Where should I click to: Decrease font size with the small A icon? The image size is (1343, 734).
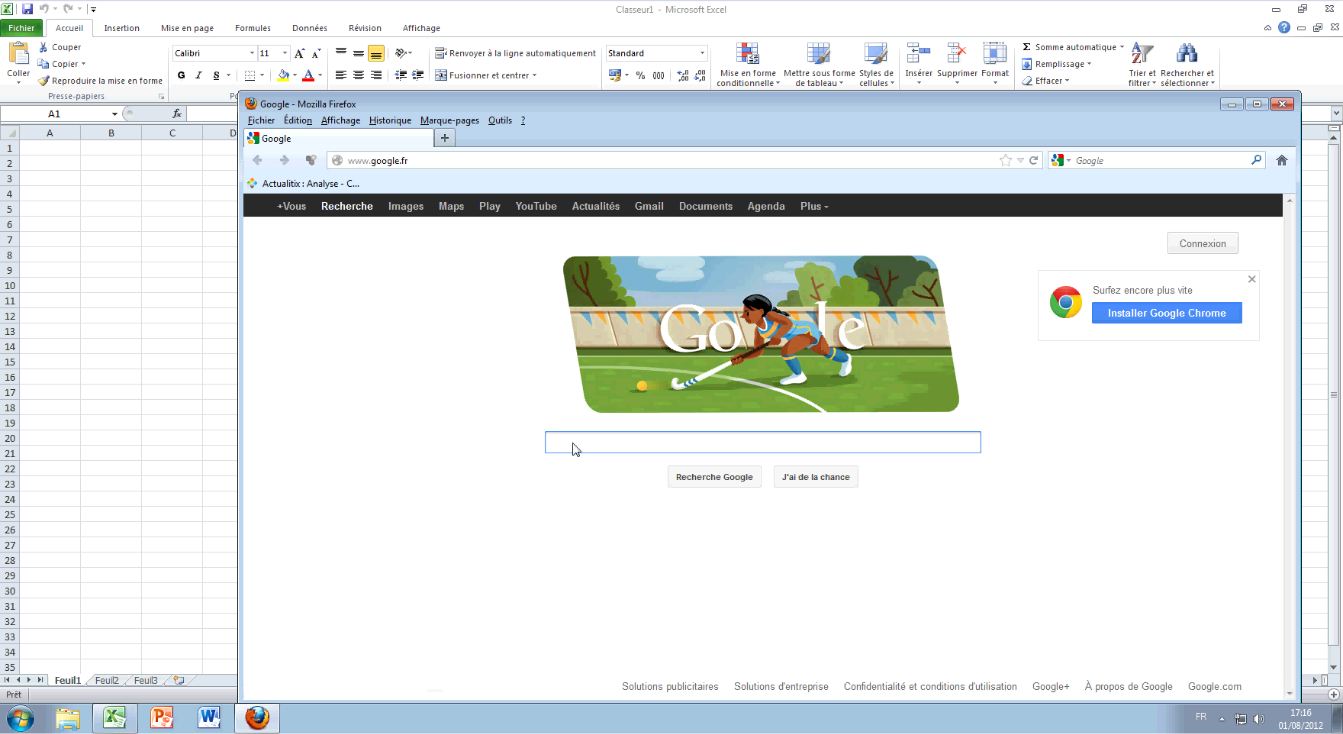316,53
